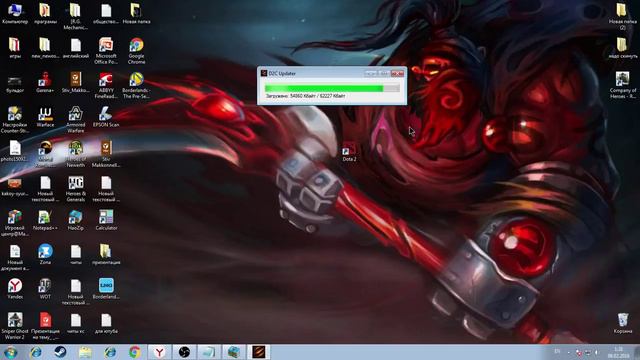Screen dimensions: 640x360
Task: Launch the Warface shortcut
Action: point(45,116)
